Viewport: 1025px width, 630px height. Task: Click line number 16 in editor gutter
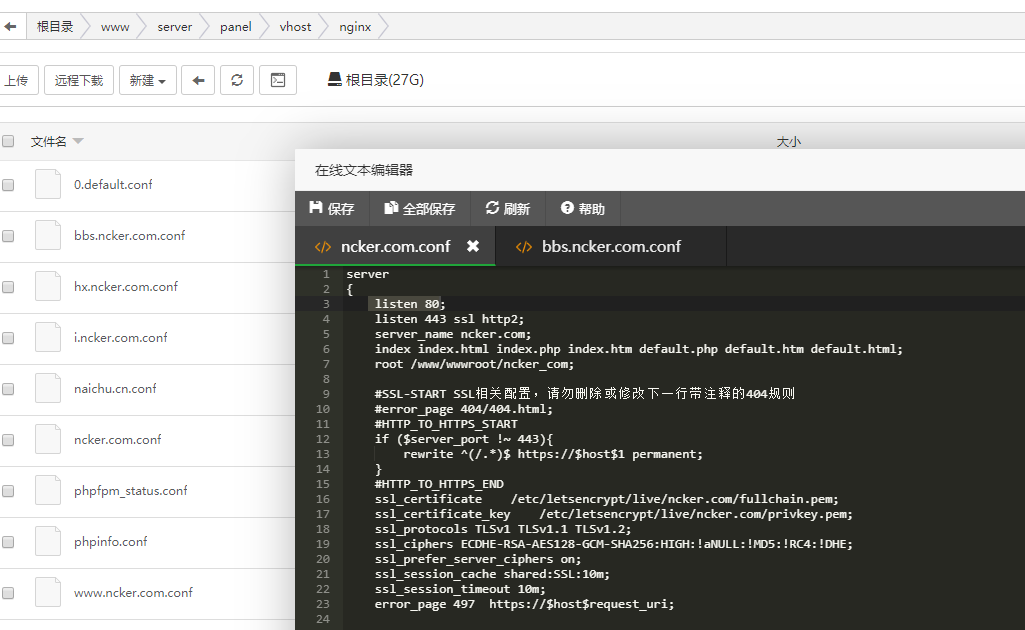[324, 499]
